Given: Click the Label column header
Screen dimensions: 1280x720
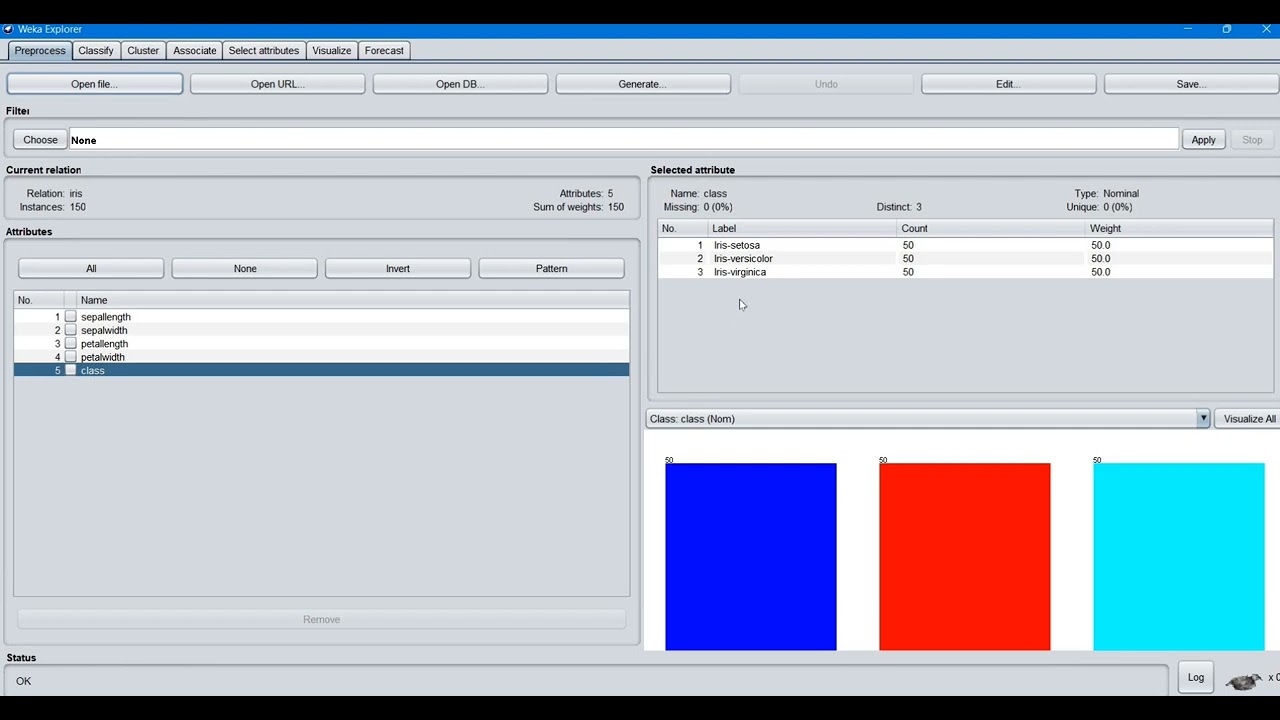Looking at the screenshot, I should [x=802, y=229].
